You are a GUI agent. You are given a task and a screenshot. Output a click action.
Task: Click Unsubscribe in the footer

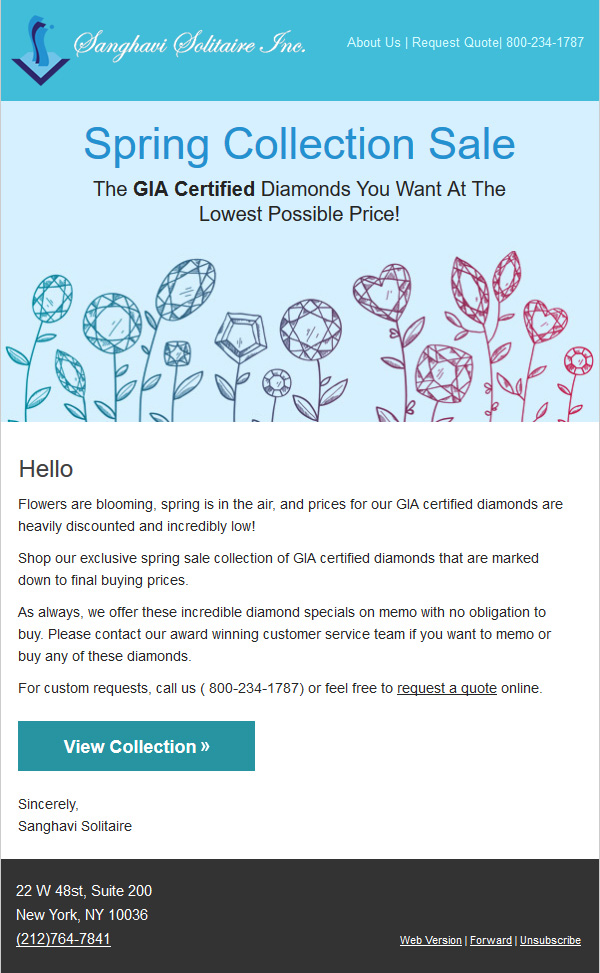550,940
